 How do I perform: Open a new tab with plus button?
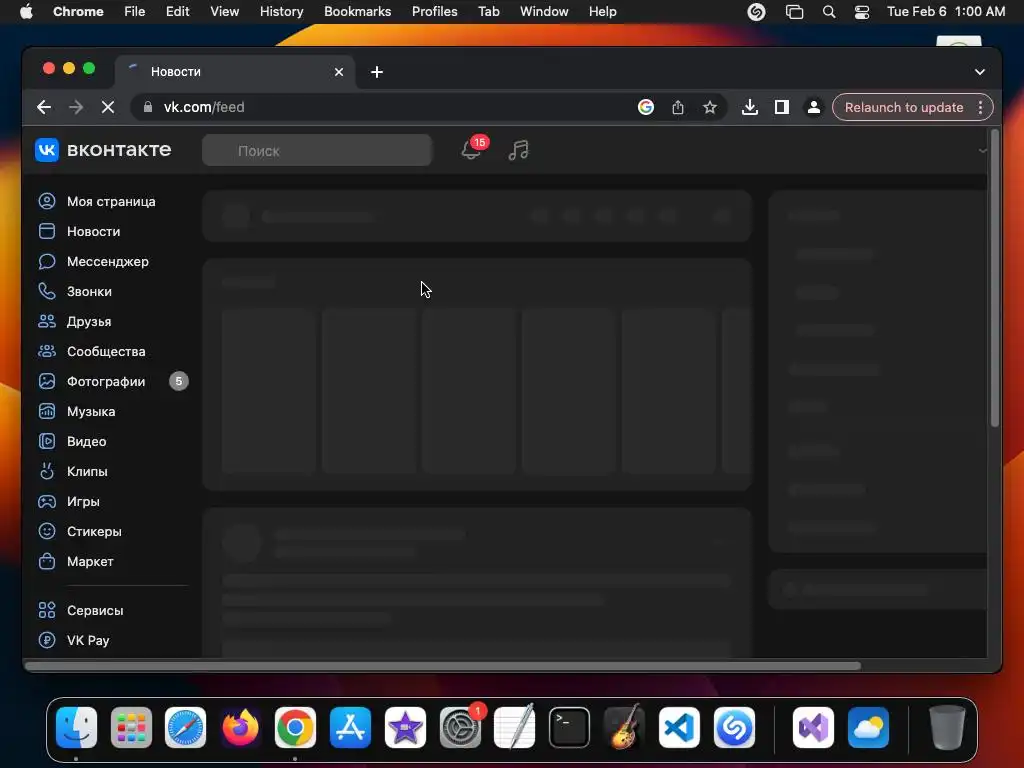click(377, 72)
